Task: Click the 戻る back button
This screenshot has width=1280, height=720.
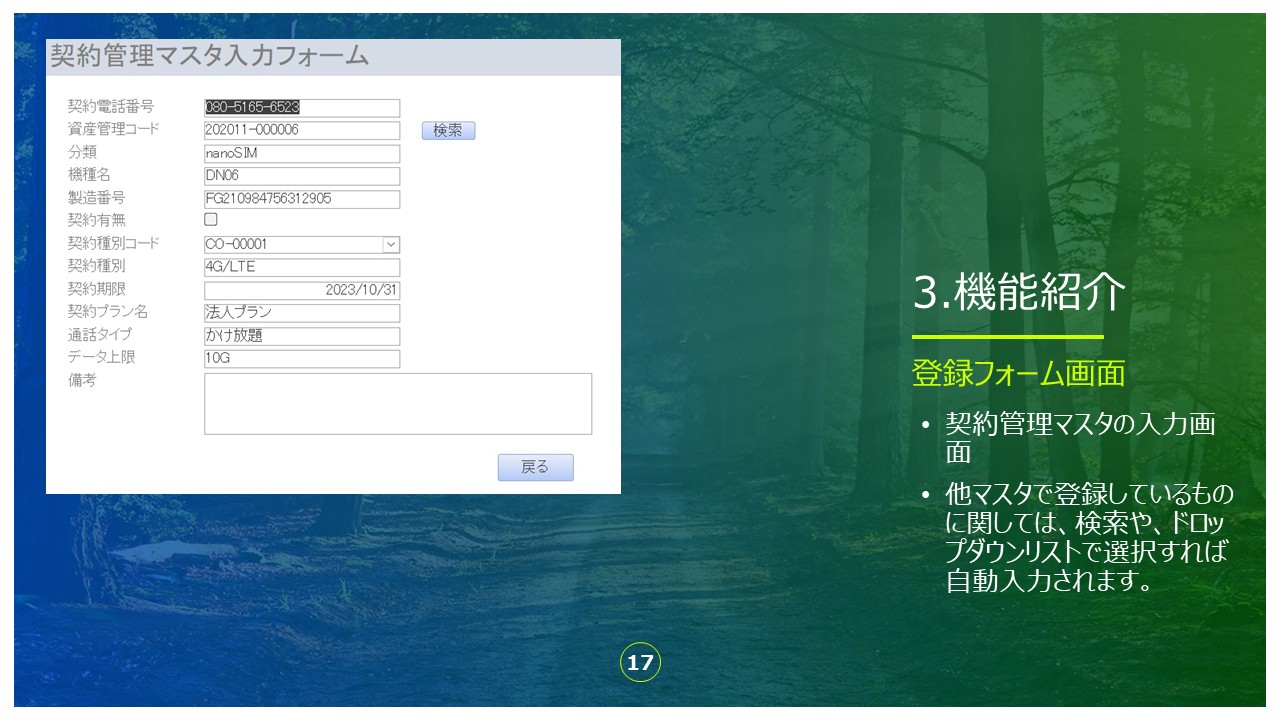Action: tap(536, 467)
